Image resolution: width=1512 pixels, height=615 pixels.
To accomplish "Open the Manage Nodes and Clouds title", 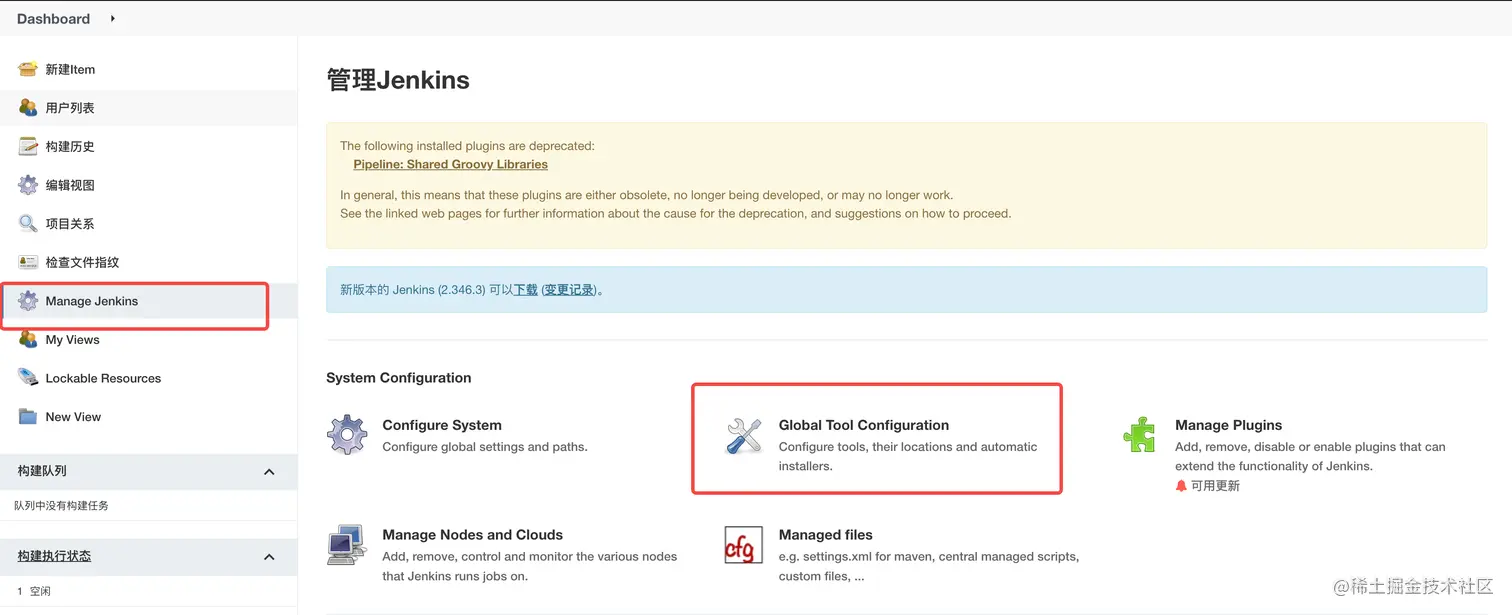I will (472, 535).
